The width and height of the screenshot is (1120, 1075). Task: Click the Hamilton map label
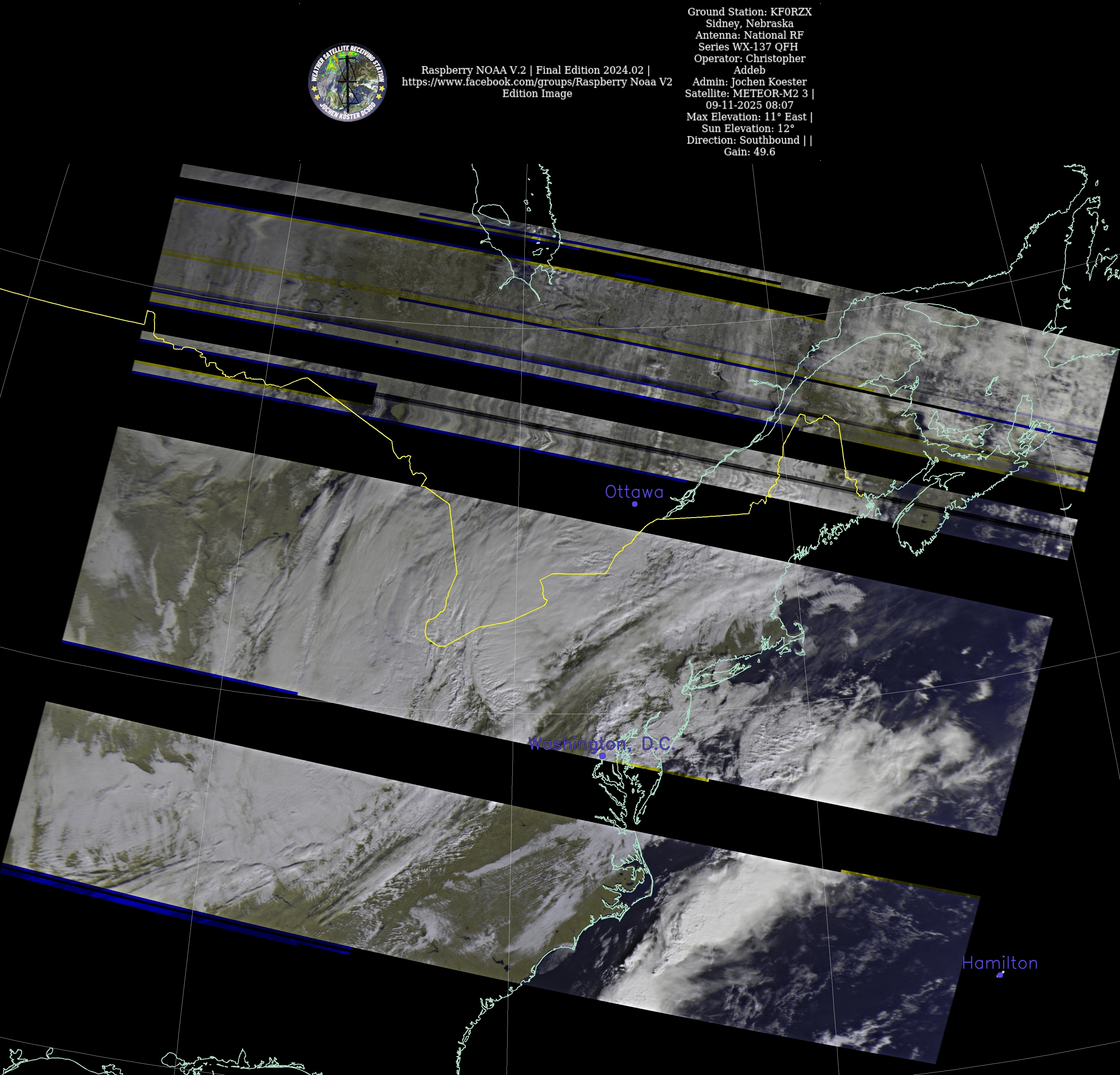(999, 963)
